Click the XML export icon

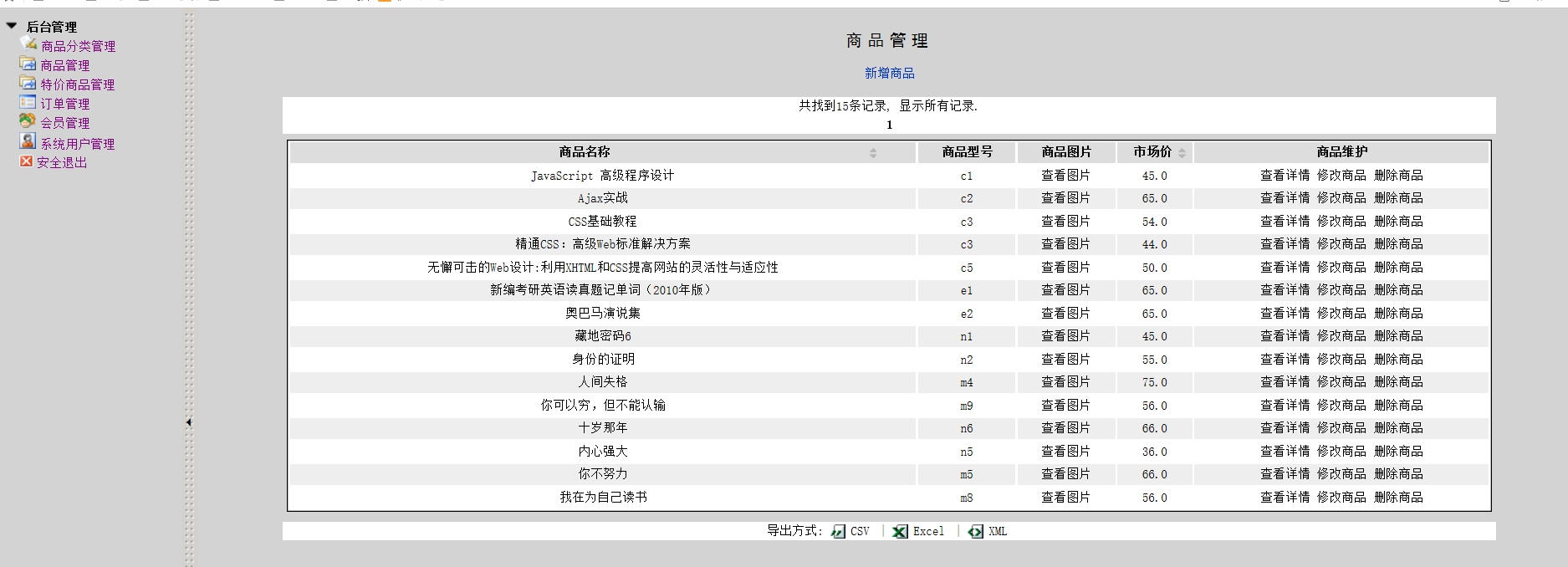(x=975, y=532)
